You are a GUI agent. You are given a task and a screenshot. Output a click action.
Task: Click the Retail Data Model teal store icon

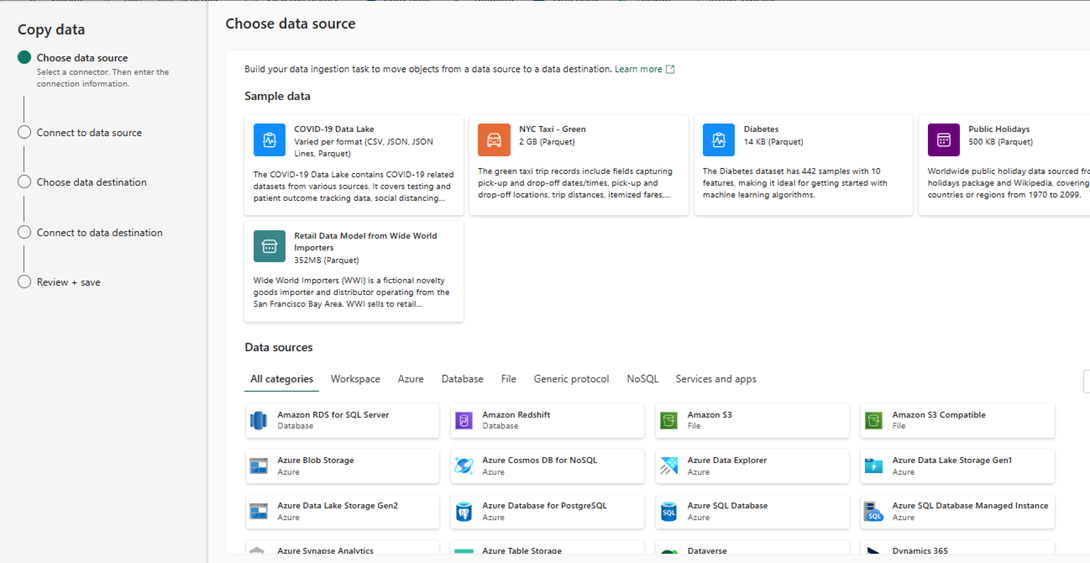pyautogui.click(x=270, y=247)
